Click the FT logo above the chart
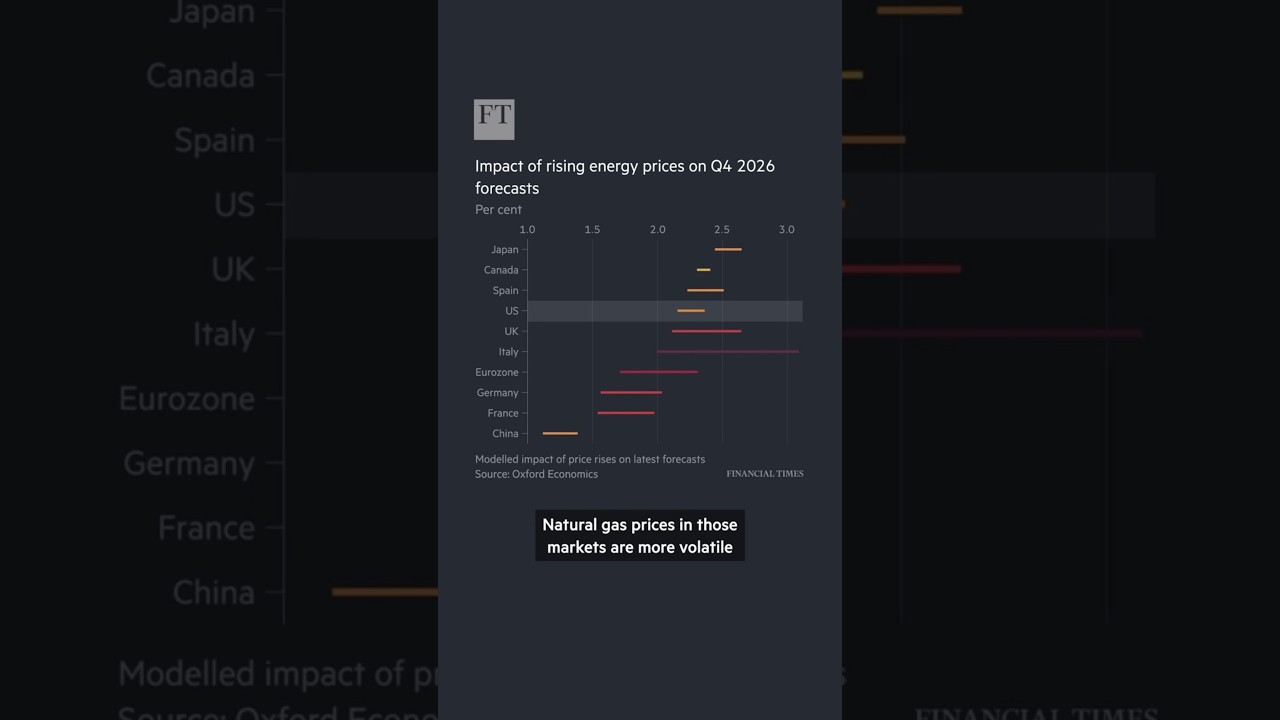The height and width of the screenshot is (720, 1280). coord(494,119)
